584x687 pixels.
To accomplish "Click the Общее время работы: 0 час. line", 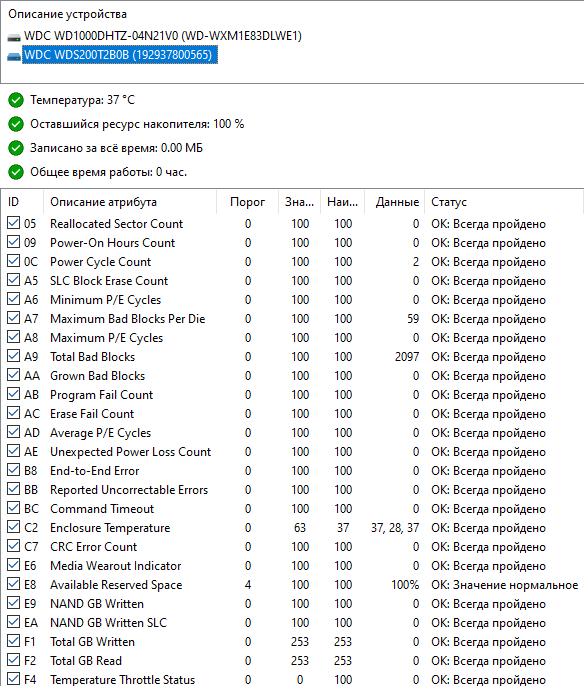I will tap(108, 172).
